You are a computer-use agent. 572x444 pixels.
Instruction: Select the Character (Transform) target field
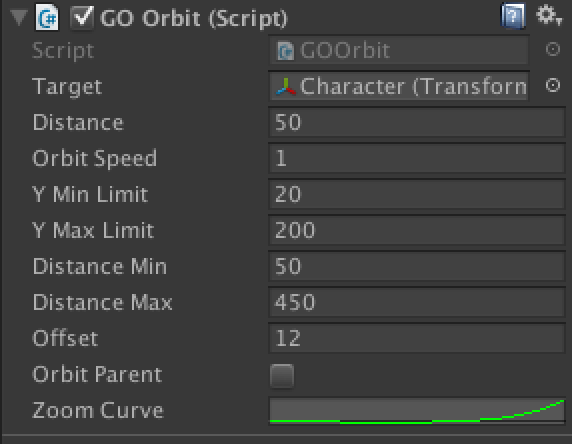(399, 86)
